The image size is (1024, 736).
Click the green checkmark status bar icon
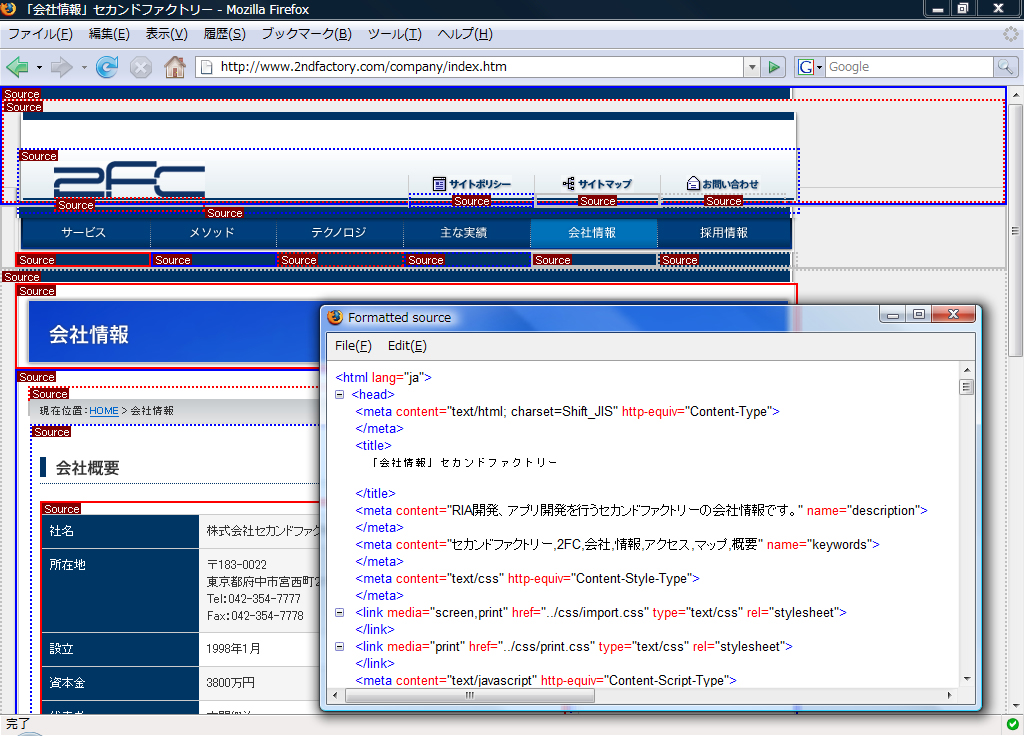click(1012, 724)
